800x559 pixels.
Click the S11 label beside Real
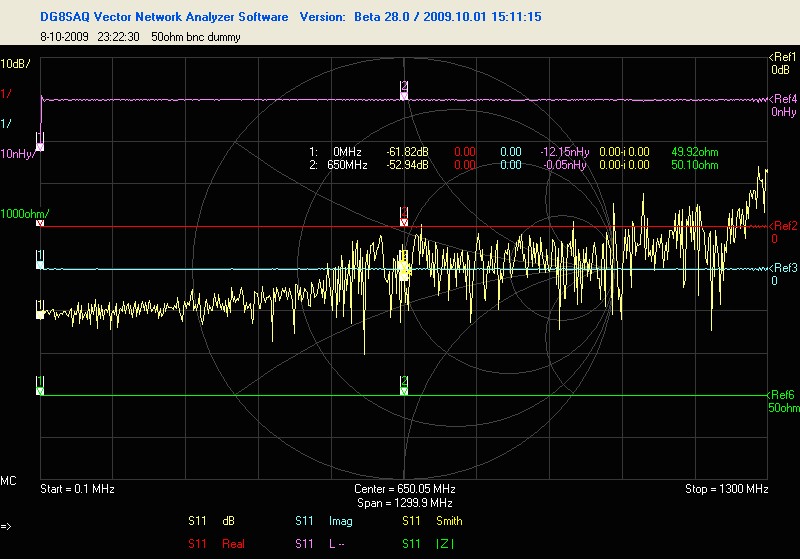197,544
